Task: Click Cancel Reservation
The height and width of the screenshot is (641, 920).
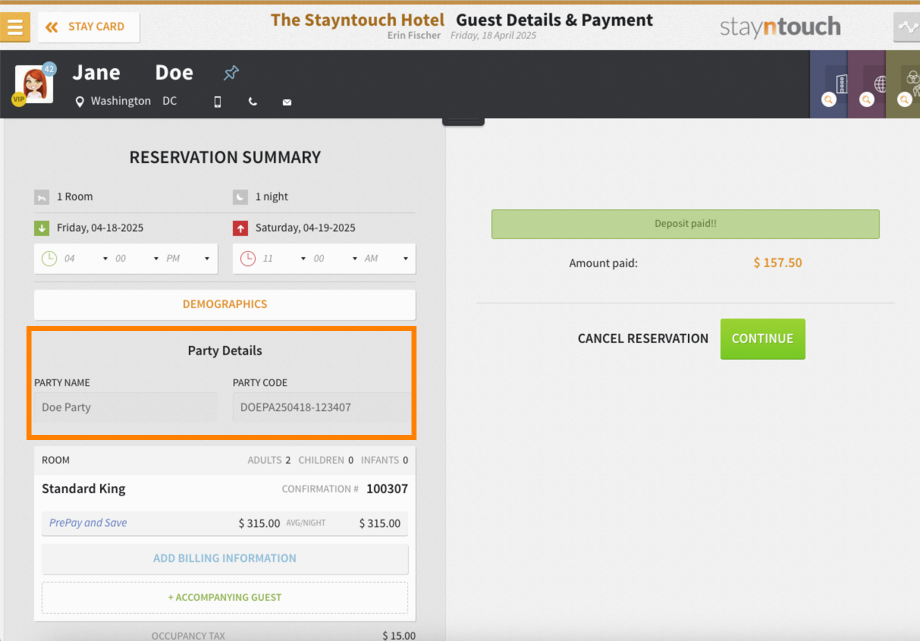Action: 643,339
